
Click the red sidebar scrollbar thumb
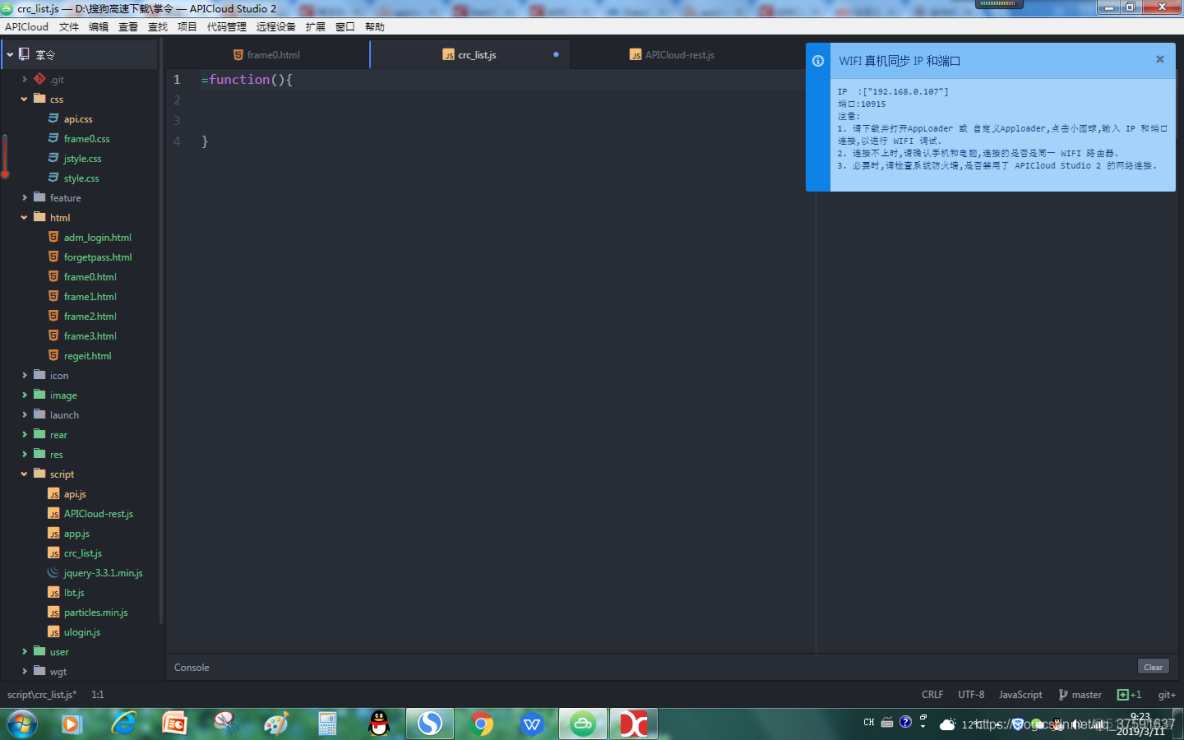coord(5,156)
